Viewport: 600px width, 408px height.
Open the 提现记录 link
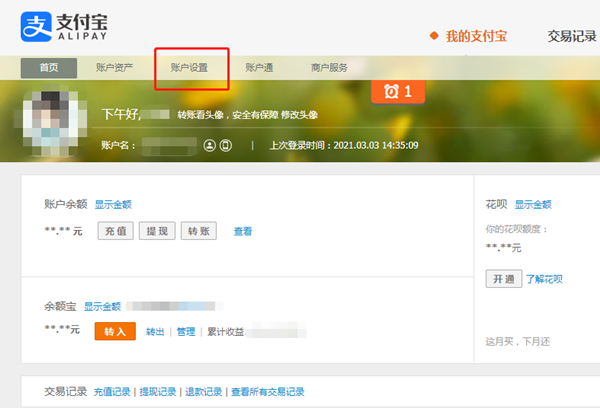(x=158, y=392)
